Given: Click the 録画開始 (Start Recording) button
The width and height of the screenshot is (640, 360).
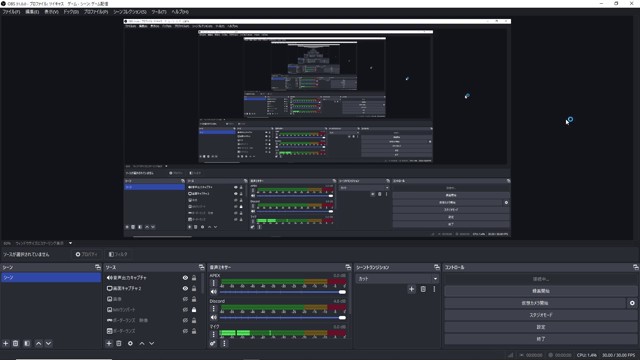Looking at the screenshot, I should point(541,291).
